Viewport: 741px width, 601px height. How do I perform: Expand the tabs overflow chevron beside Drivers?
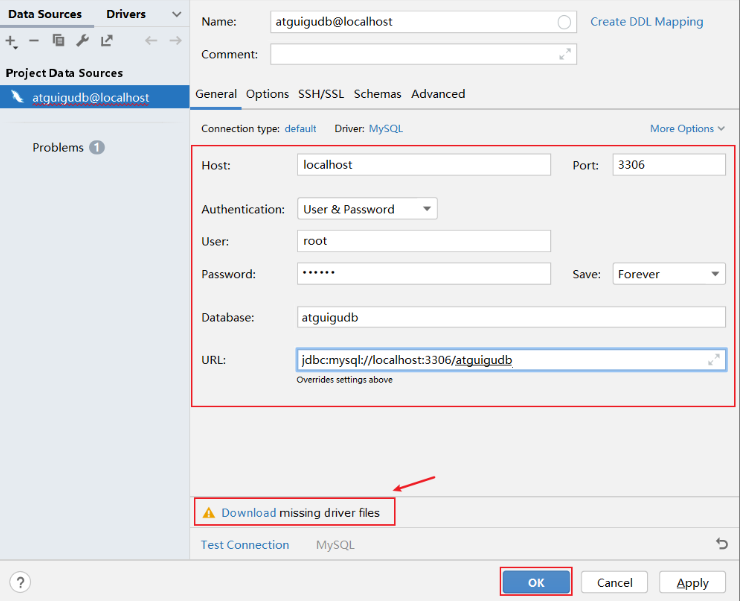(177, 14)
